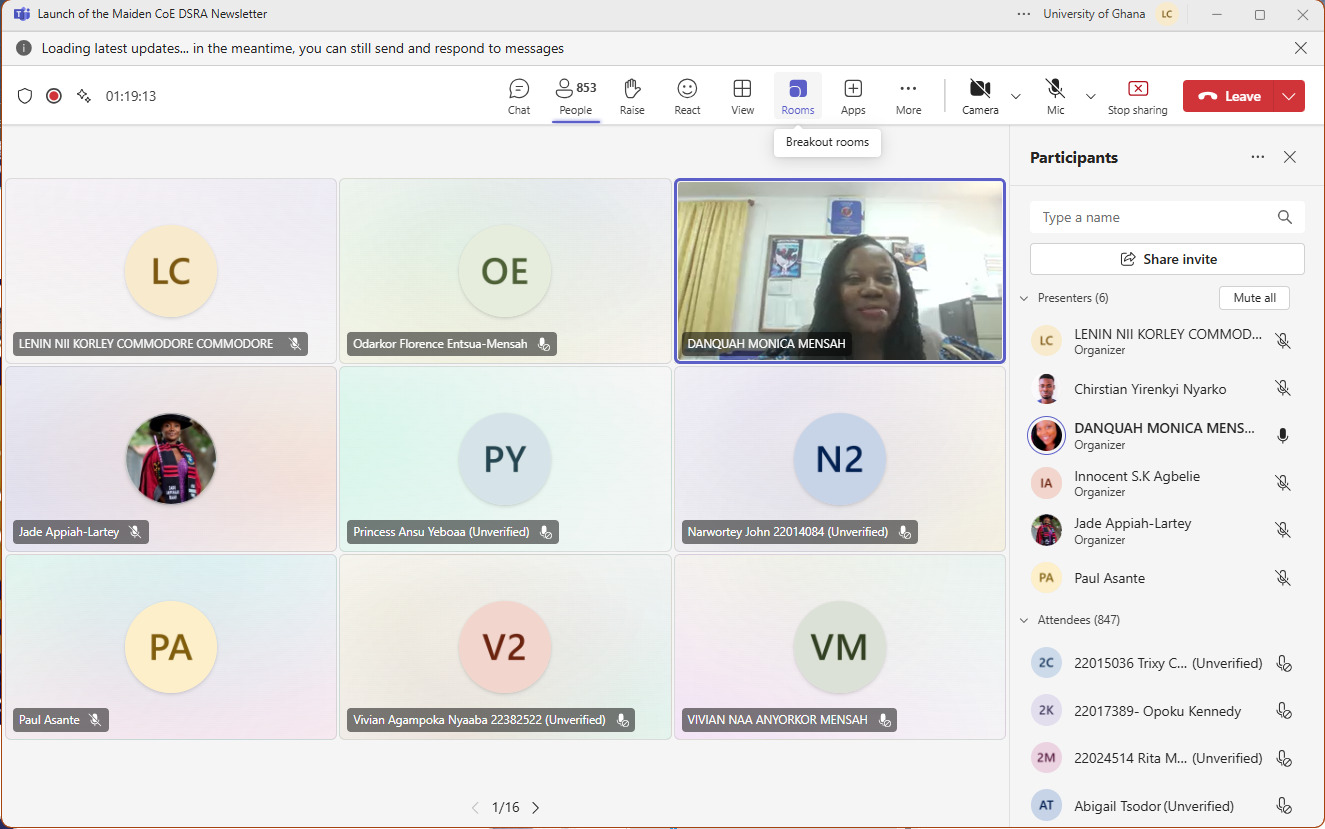Leave the meeting
The width and height of the screenshot is (1325, 829).
coord(1229,96)
